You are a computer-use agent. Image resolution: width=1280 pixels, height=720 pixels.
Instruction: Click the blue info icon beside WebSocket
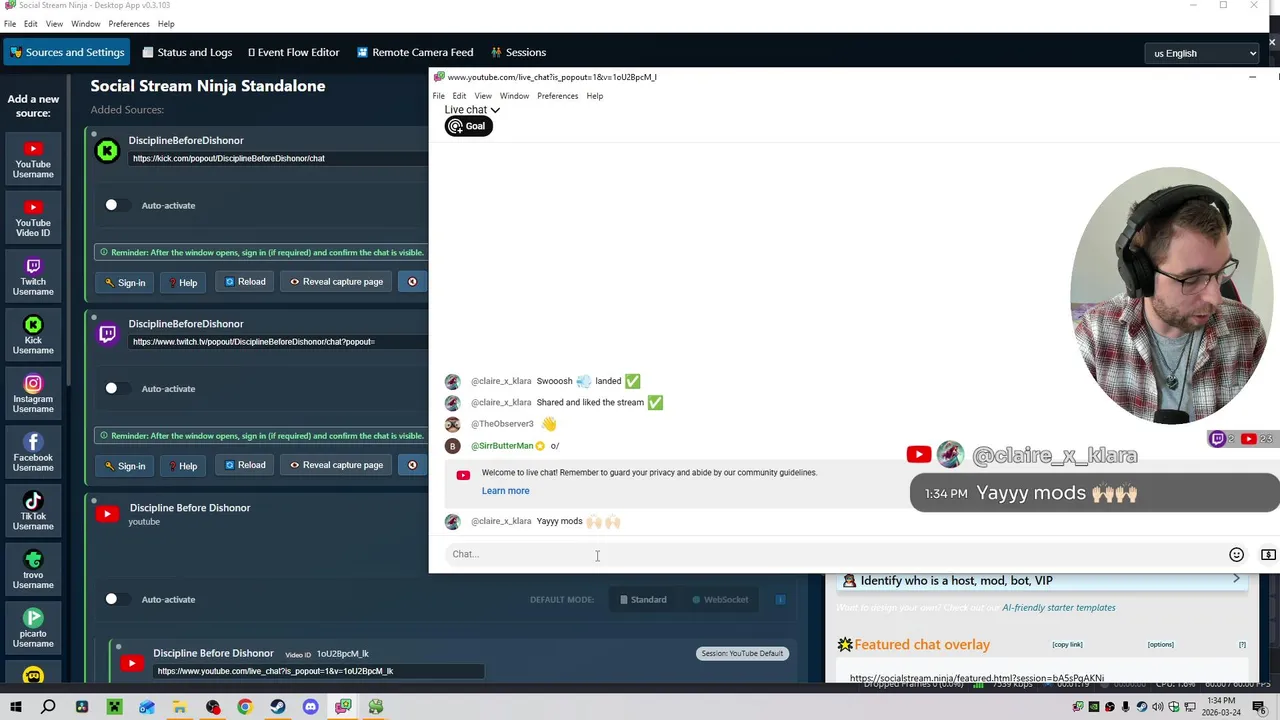point(780,600)
